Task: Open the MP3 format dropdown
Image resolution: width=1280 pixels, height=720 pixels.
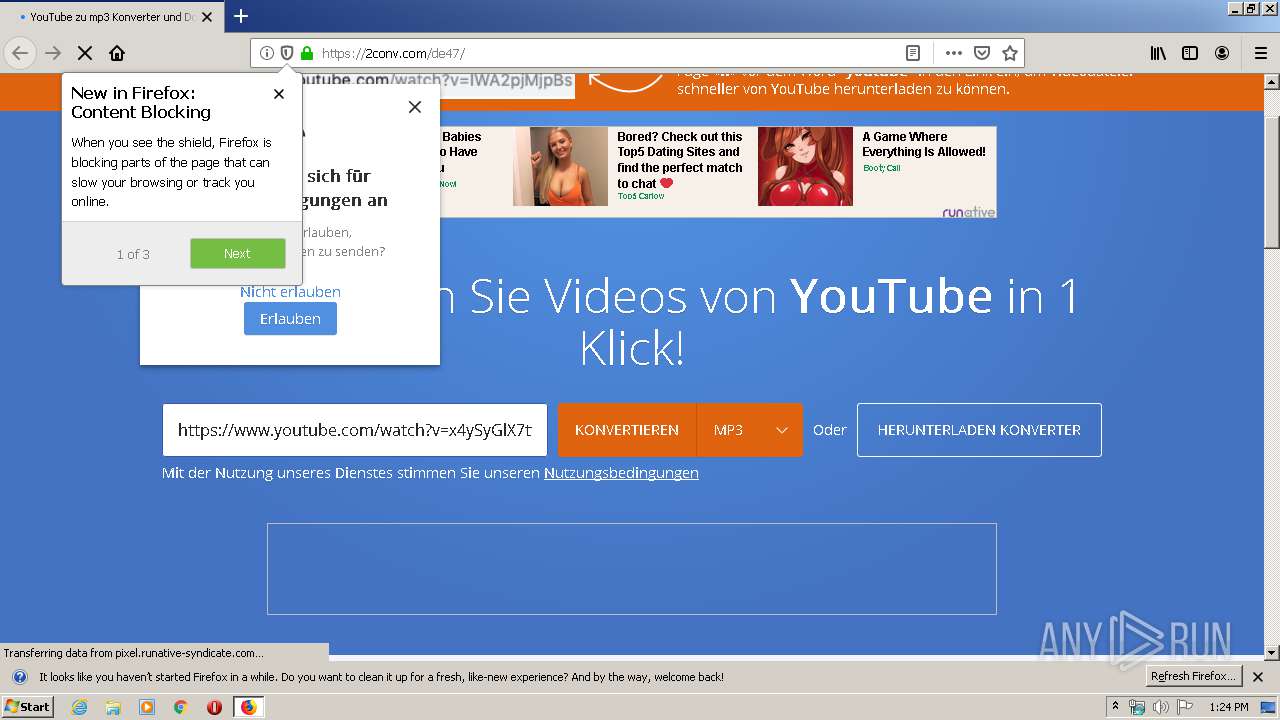Action: (x=750, y=430)
